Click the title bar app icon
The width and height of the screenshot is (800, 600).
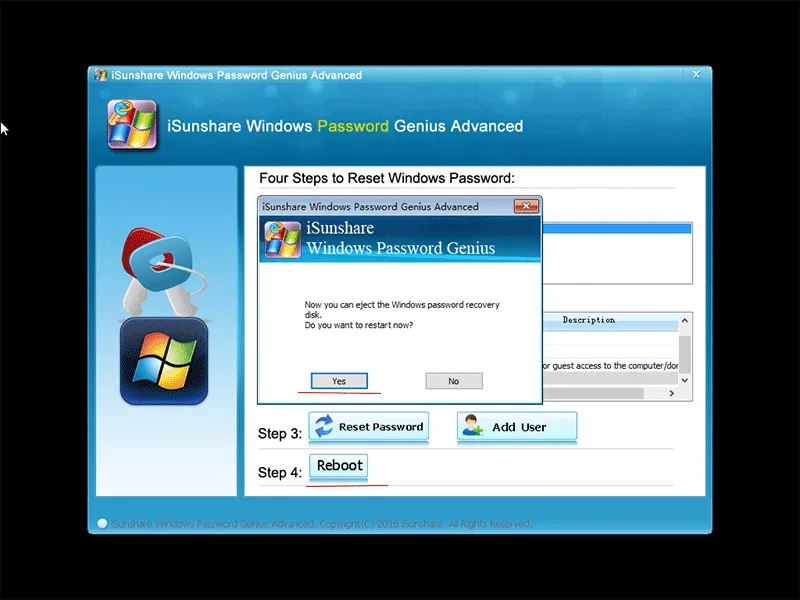[101, 75]
